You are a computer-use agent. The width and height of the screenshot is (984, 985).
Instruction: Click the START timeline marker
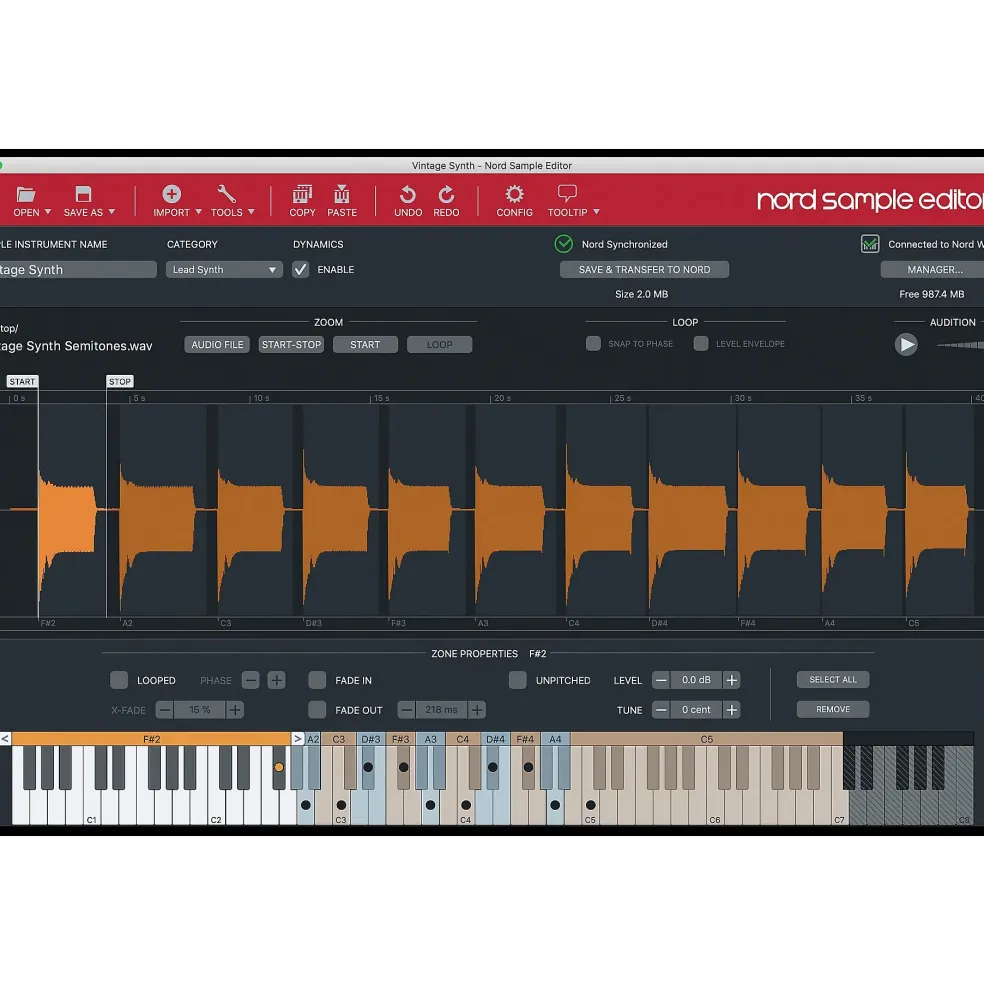[22, 381]
